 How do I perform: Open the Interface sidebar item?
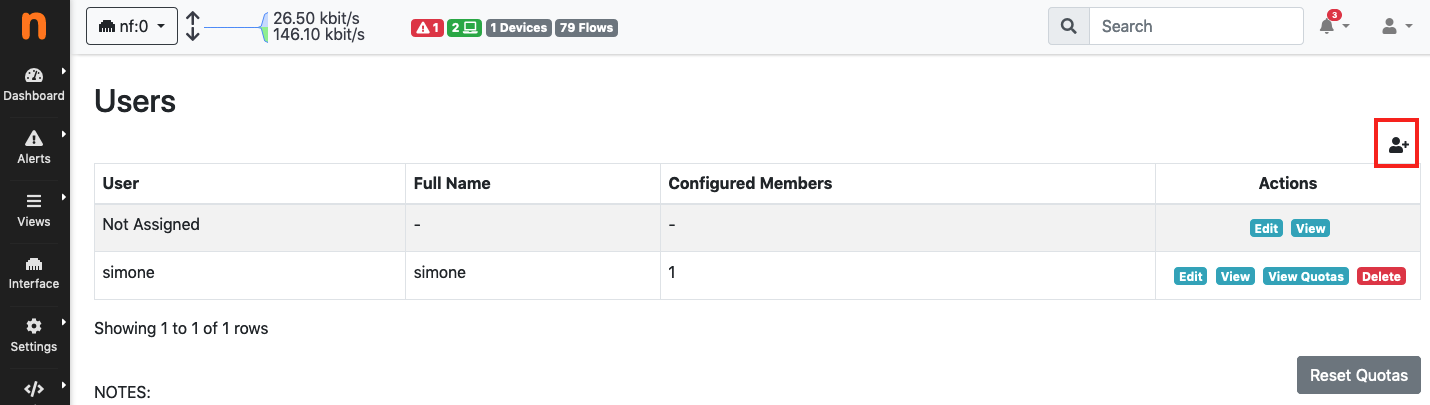click(x=34, y=272)
